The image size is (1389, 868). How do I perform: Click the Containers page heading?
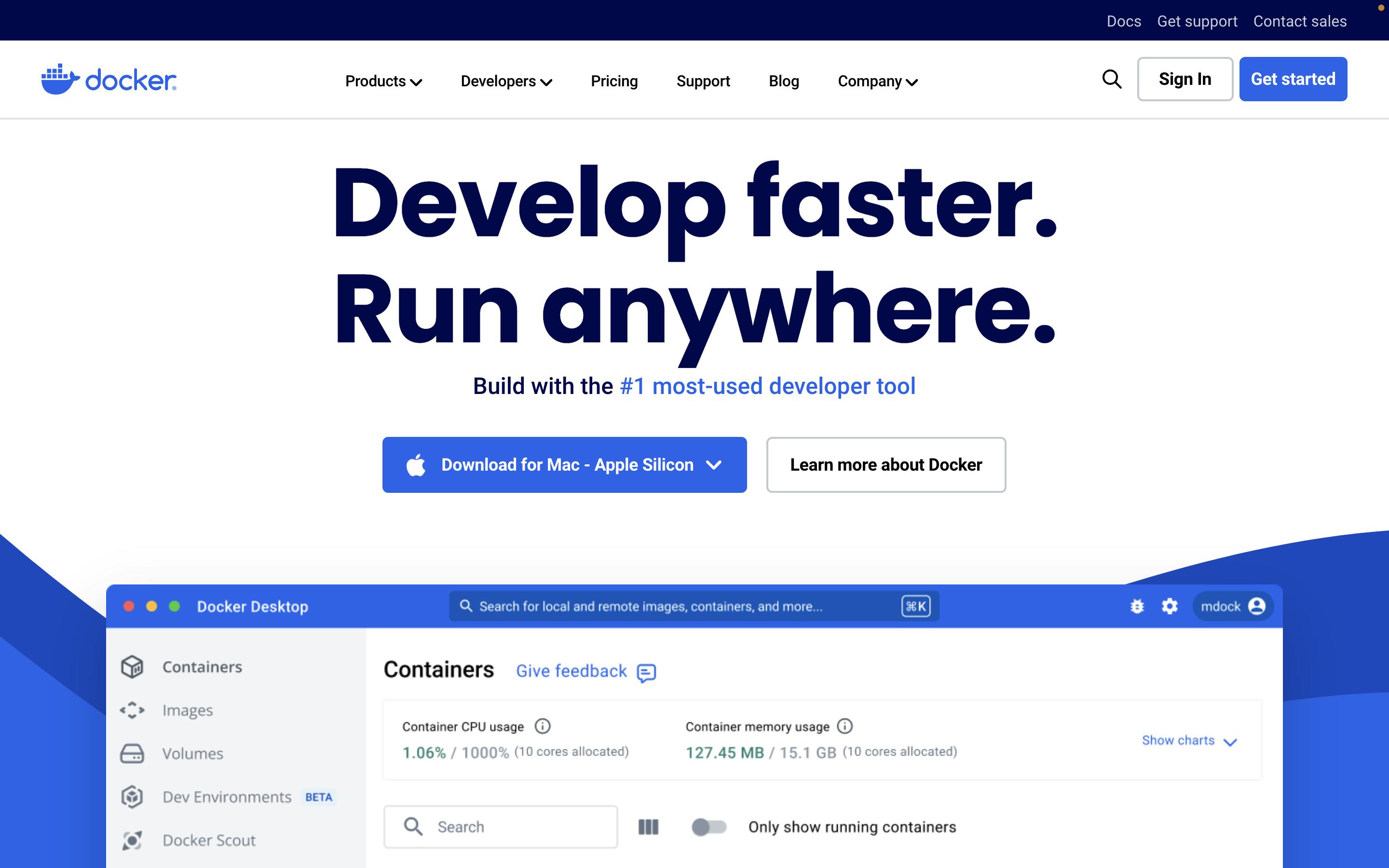[438, 670]
